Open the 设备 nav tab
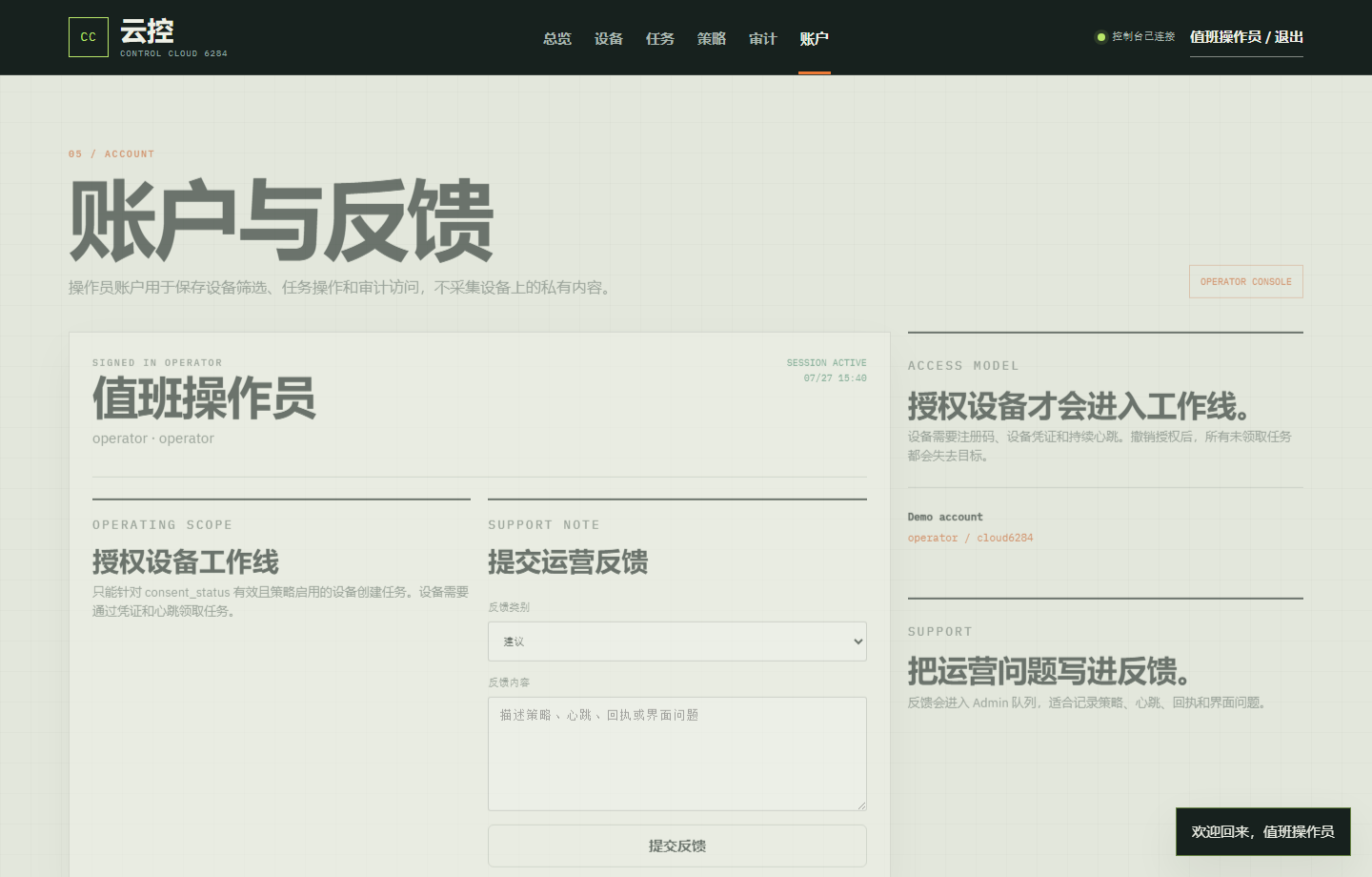Image resolution: width=1372 pixels, height=877 pixels. (609, 38)
